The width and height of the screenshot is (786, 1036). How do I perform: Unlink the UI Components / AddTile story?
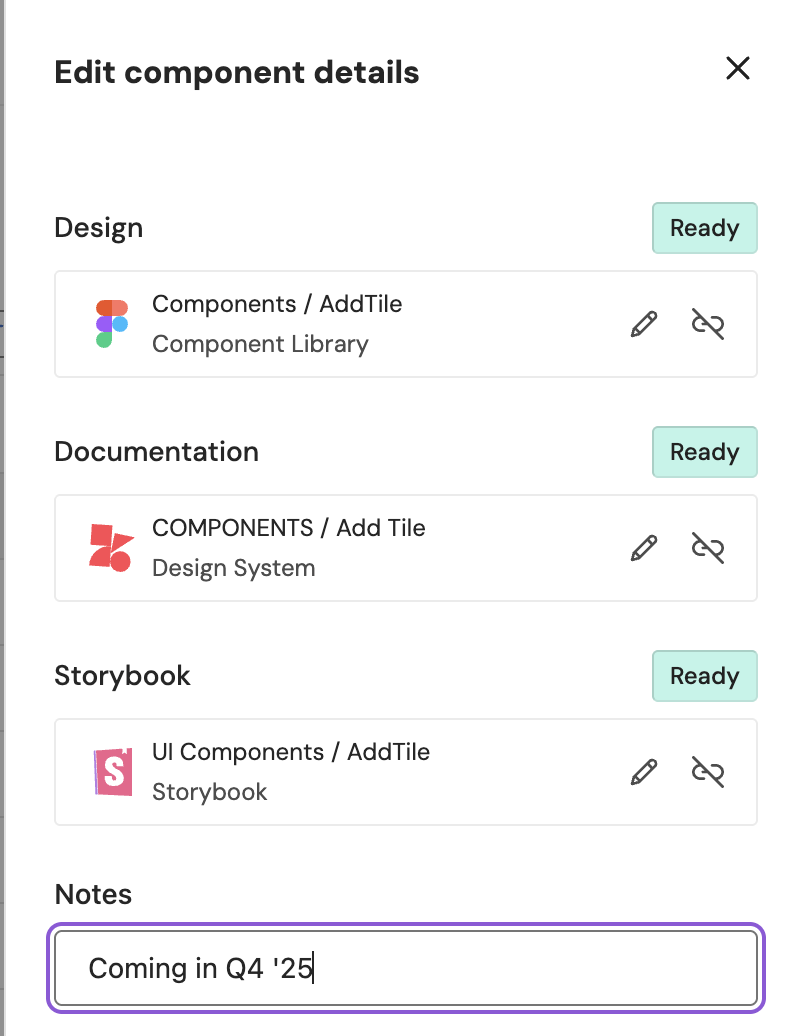pos(708,772)
